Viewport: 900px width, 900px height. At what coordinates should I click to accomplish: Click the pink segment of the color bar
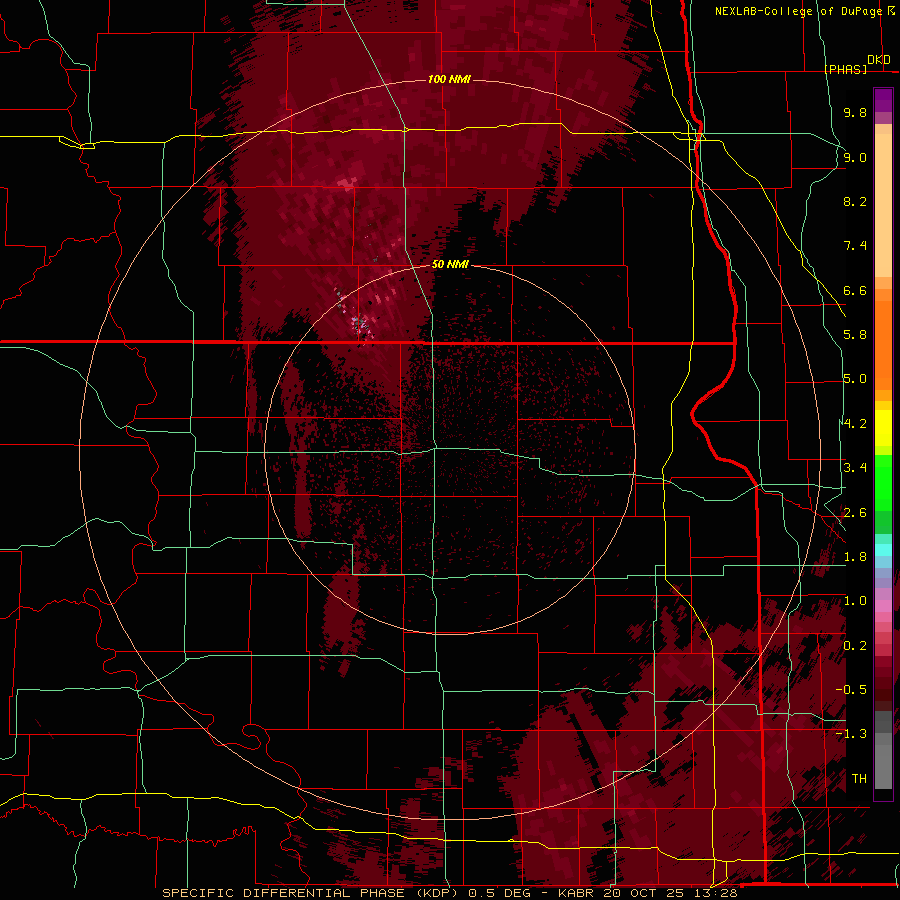[883, 606]
